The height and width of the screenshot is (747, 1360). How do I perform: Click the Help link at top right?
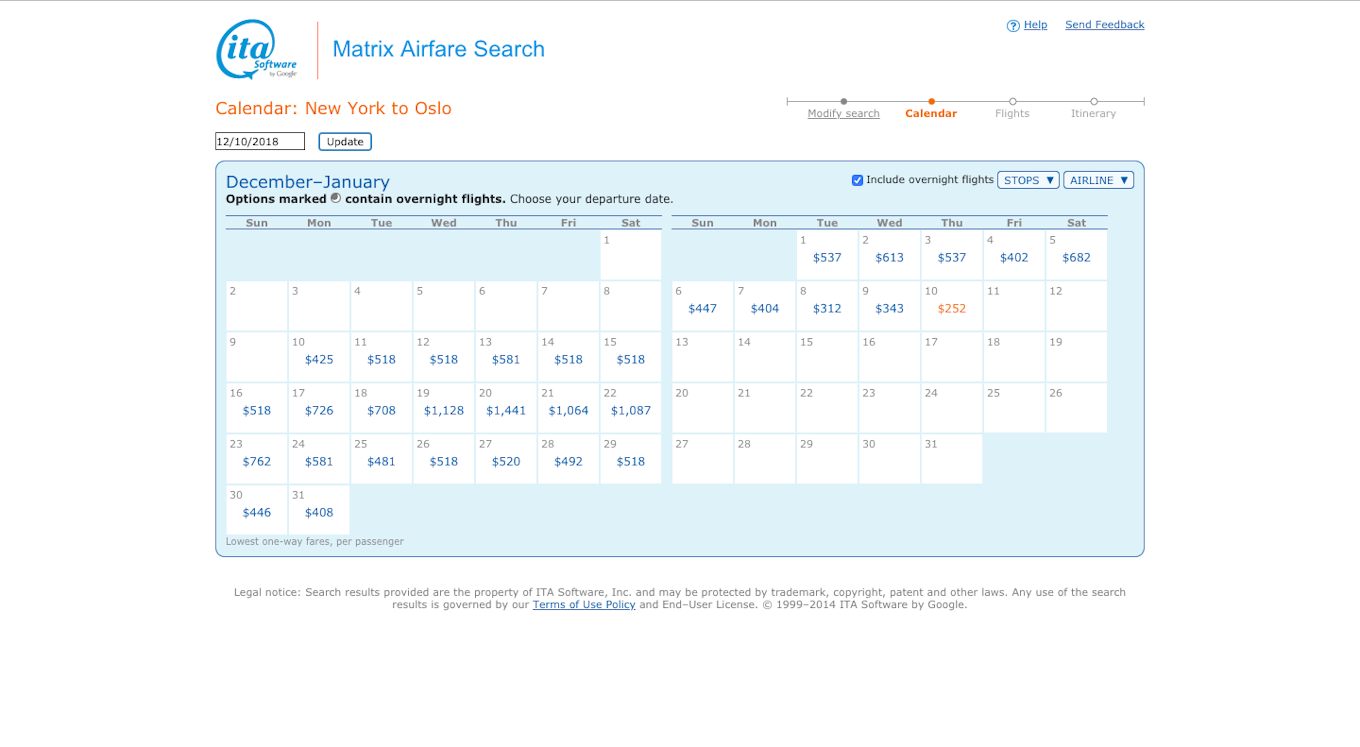click(x=1035, y=25)
